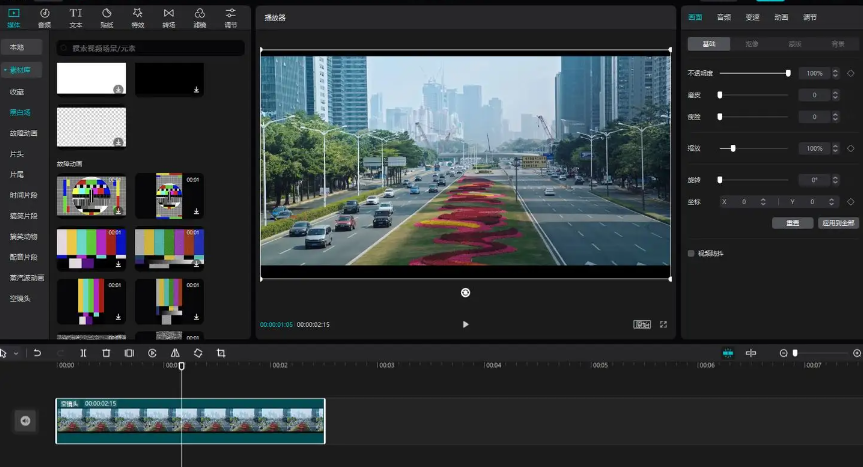Toggle timeline snapping (highlighted cyan icon)
This screenshot has width=863, height=467.
coord(728,353)
